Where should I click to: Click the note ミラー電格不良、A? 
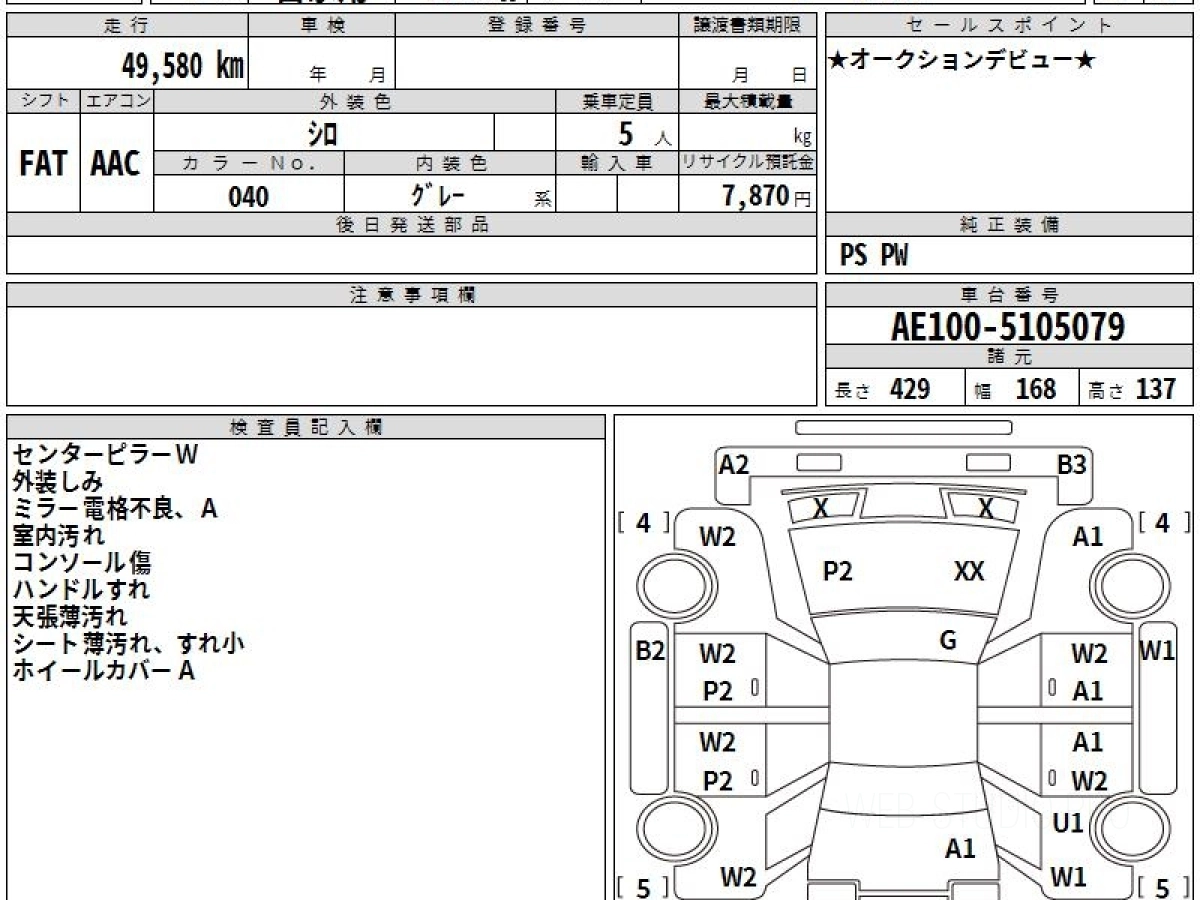115,509
